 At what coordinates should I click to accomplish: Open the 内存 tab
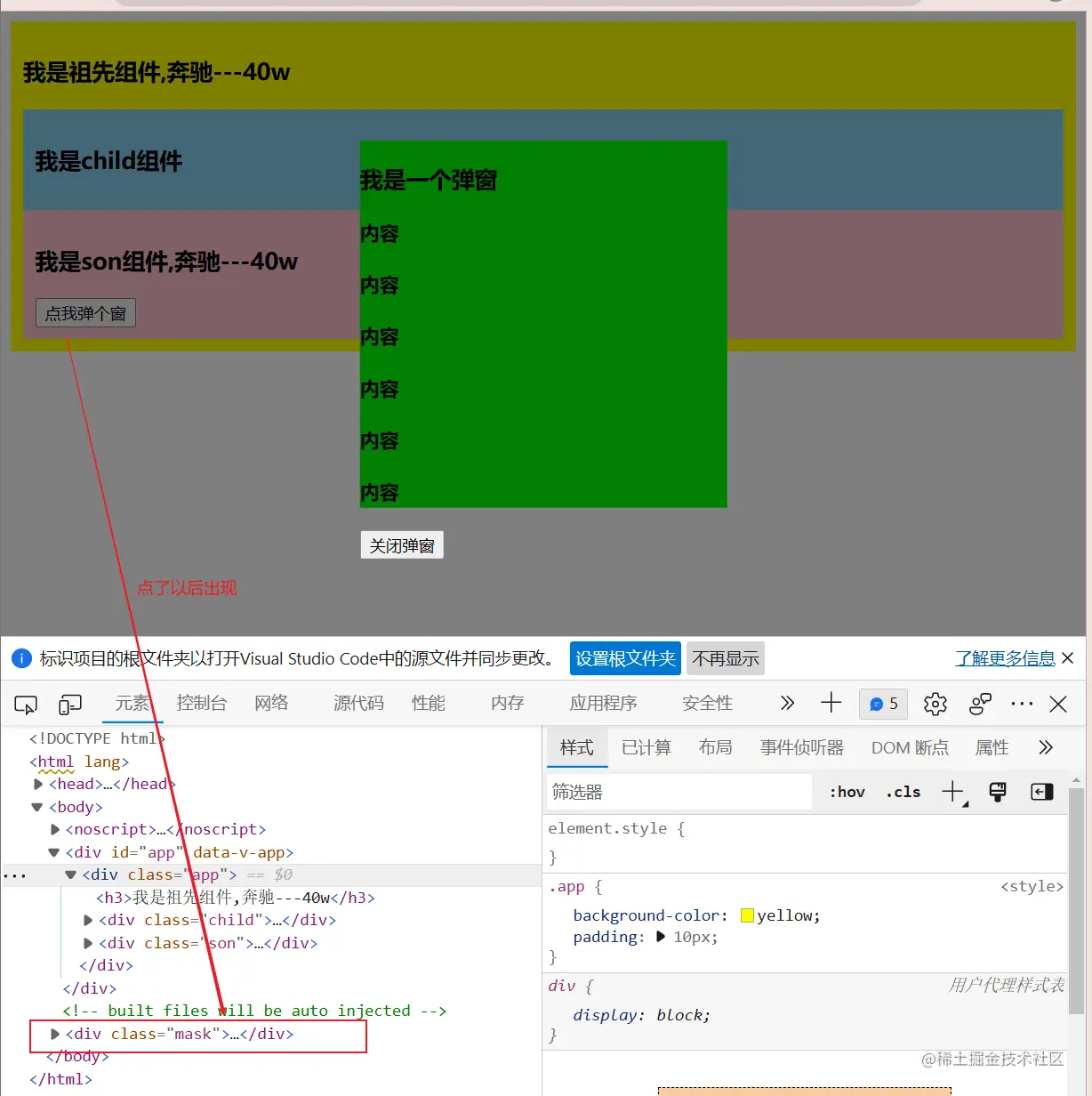(x=508, y=703)
